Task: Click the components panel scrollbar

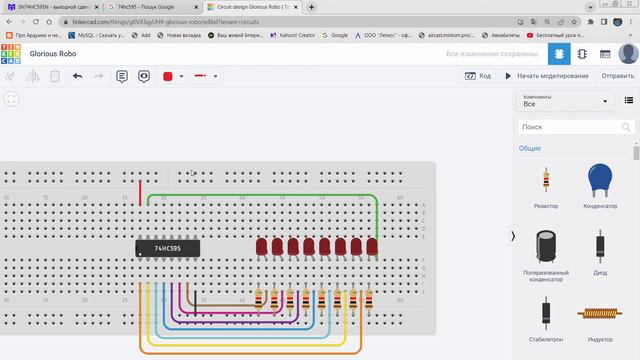Action: (x=636, y=153)
